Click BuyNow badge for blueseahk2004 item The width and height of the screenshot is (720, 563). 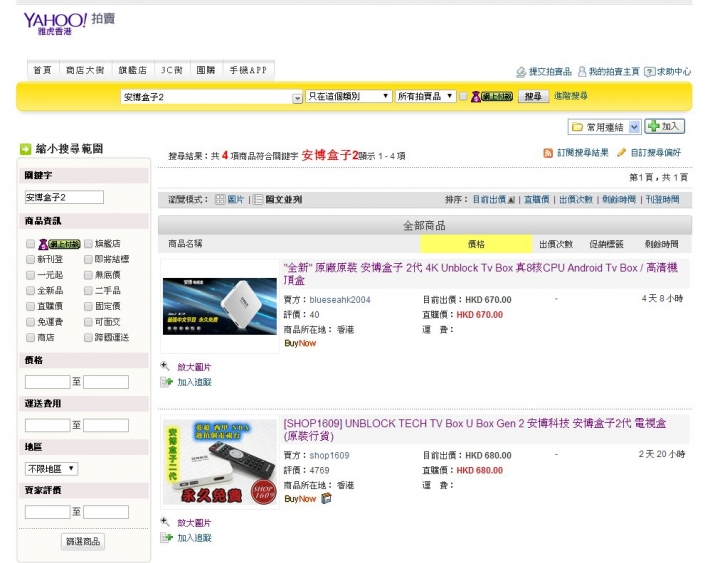point(300,343)
